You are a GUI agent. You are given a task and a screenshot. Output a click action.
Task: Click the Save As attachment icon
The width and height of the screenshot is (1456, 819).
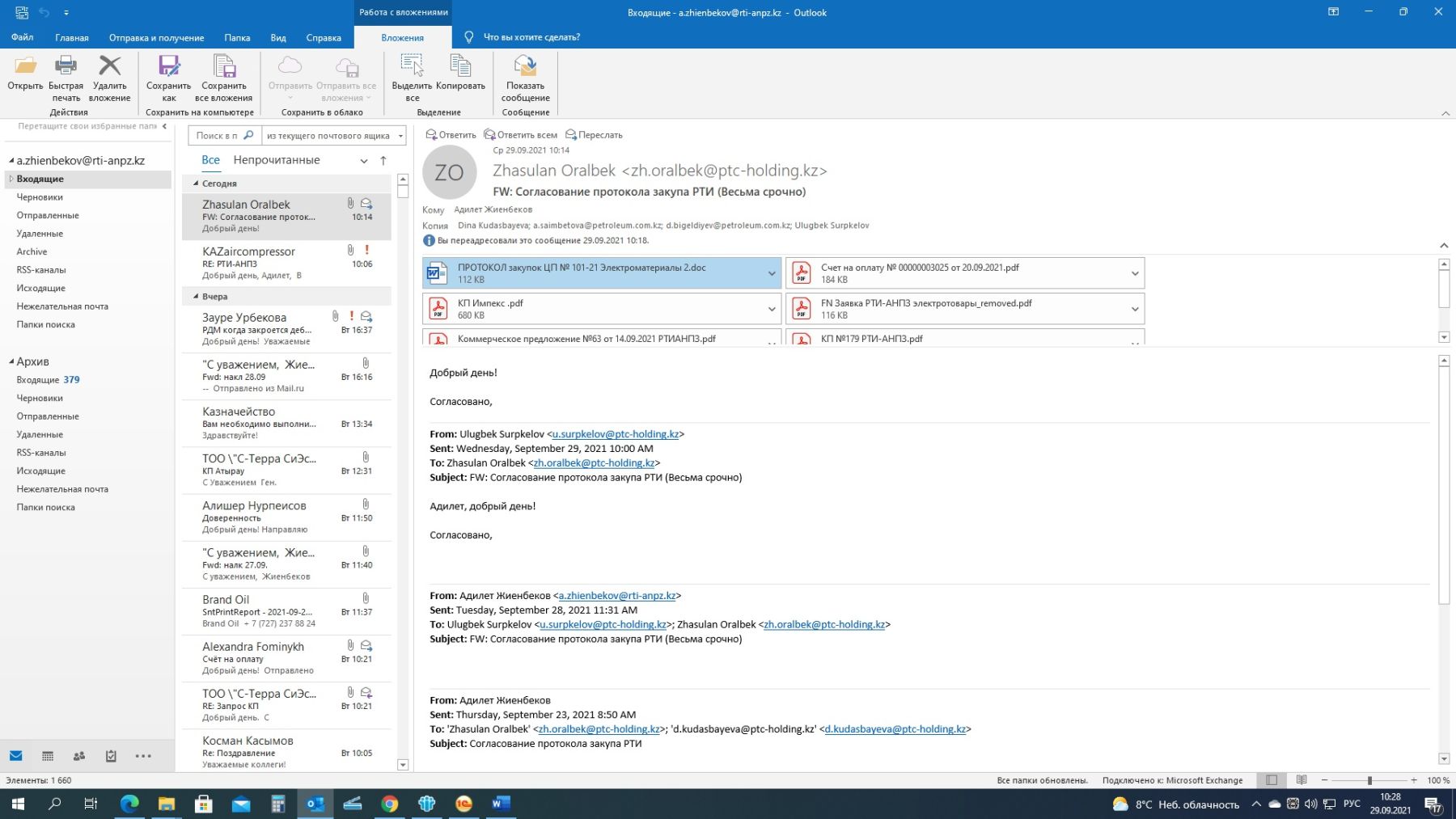[168, 67]
